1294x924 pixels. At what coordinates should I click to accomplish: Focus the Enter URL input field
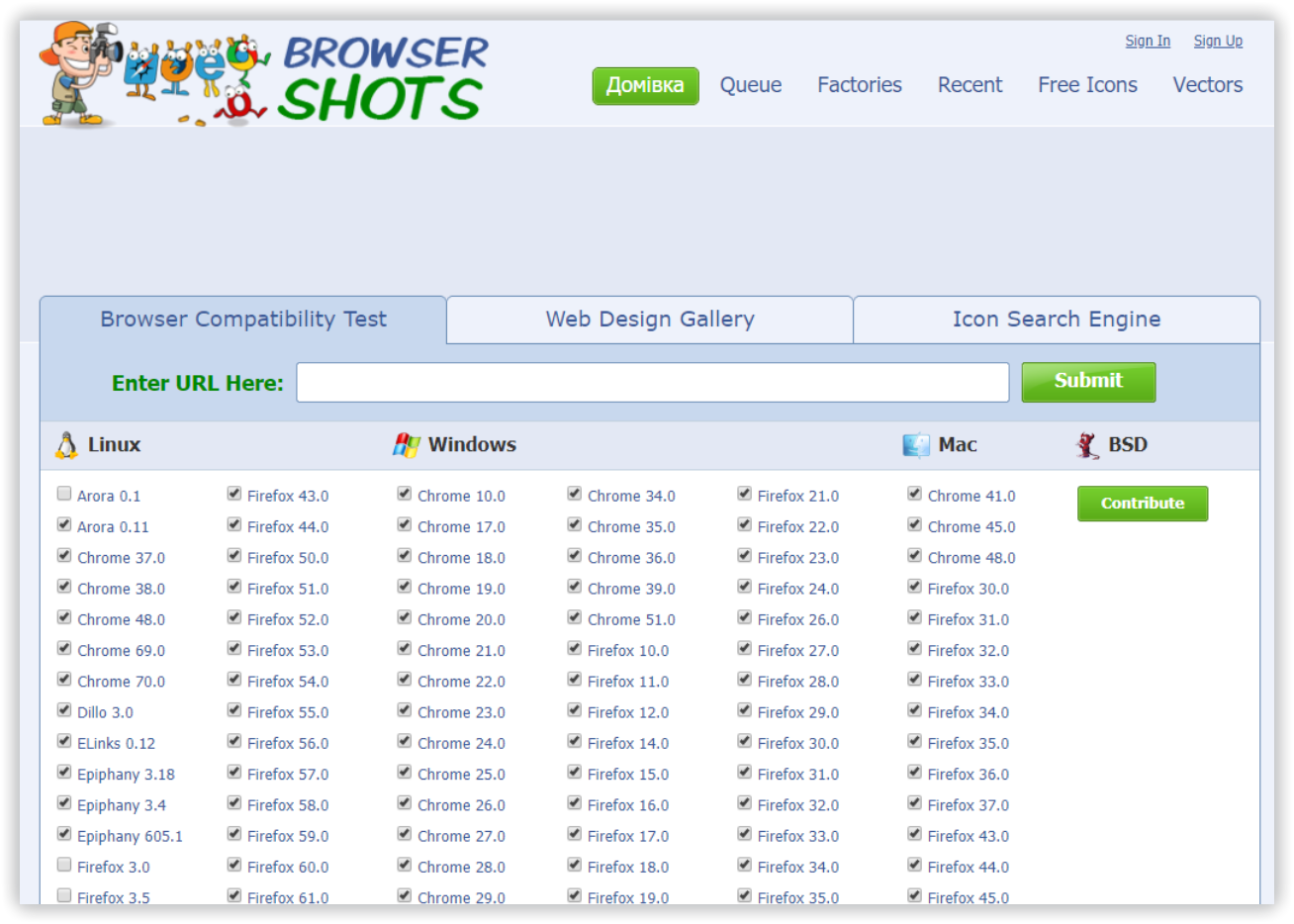click(653, 383)
